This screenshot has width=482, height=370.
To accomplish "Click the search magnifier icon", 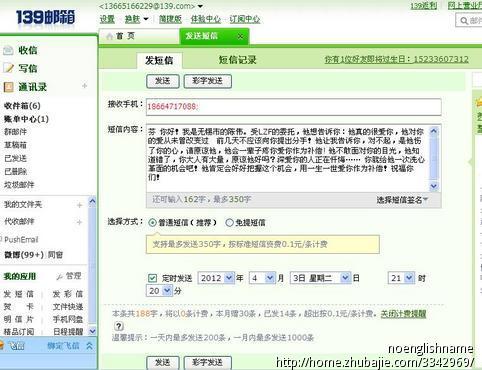I will [x=464, y=21].
